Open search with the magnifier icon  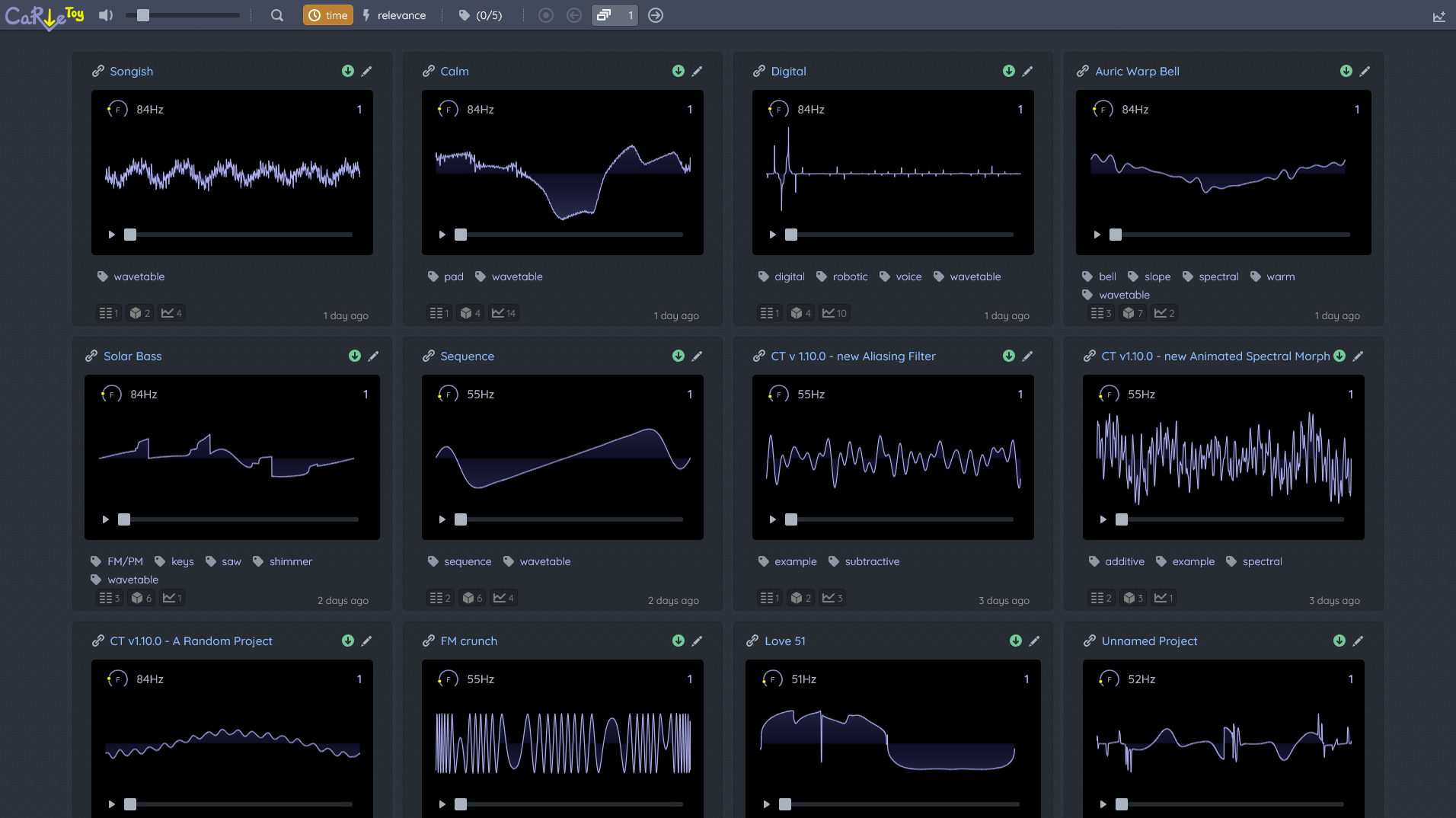(277, 15)
